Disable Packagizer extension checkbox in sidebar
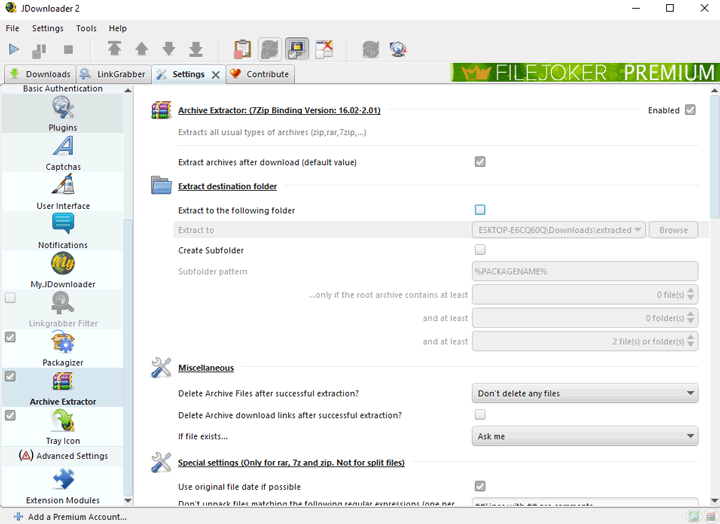 point(10,337)
